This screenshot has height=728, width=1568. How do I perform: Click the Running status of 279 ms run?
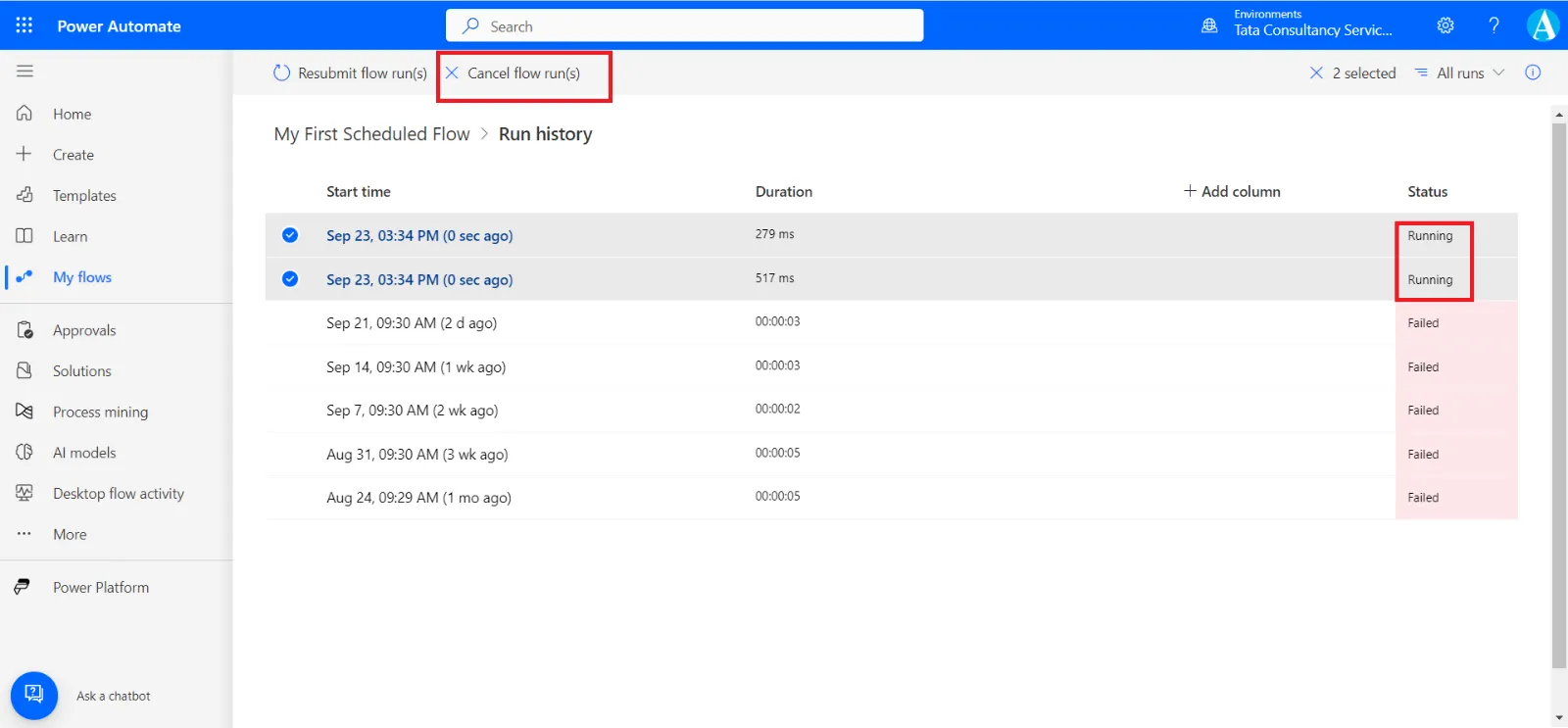tap(1430, 236)
